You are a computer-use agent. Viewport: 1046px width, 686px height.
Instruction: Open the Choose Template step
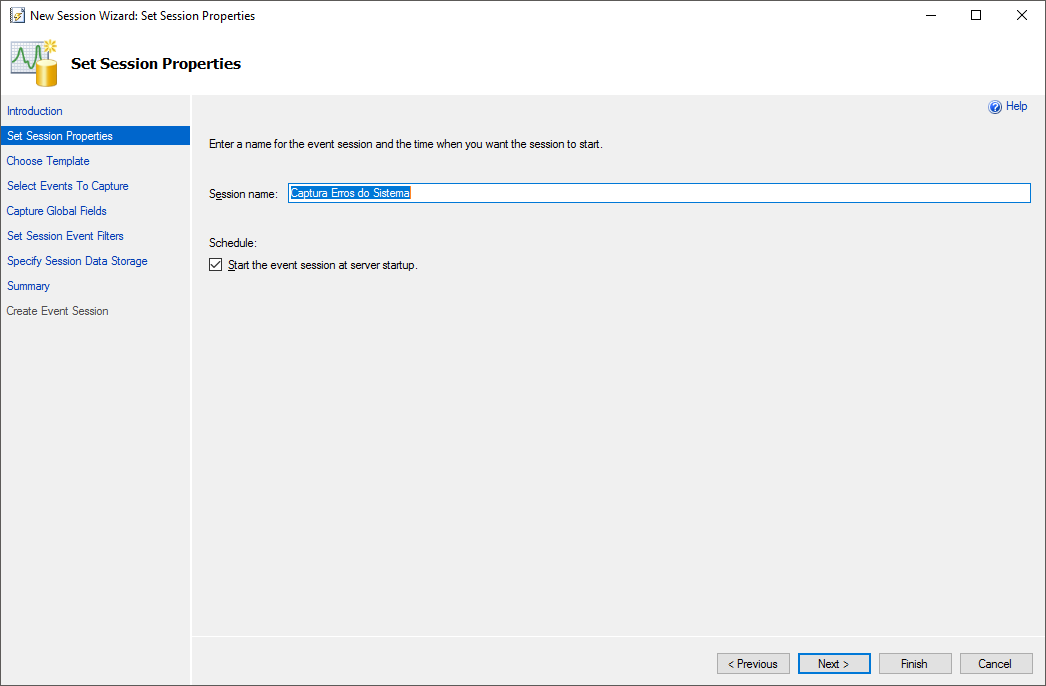point(48,161)
